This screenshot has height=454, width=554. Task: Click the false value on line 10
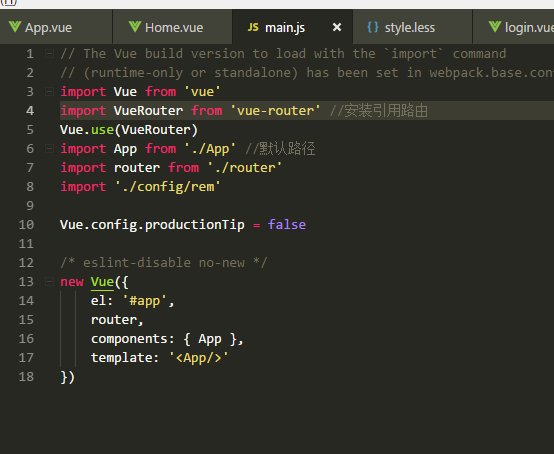[287, 225]
